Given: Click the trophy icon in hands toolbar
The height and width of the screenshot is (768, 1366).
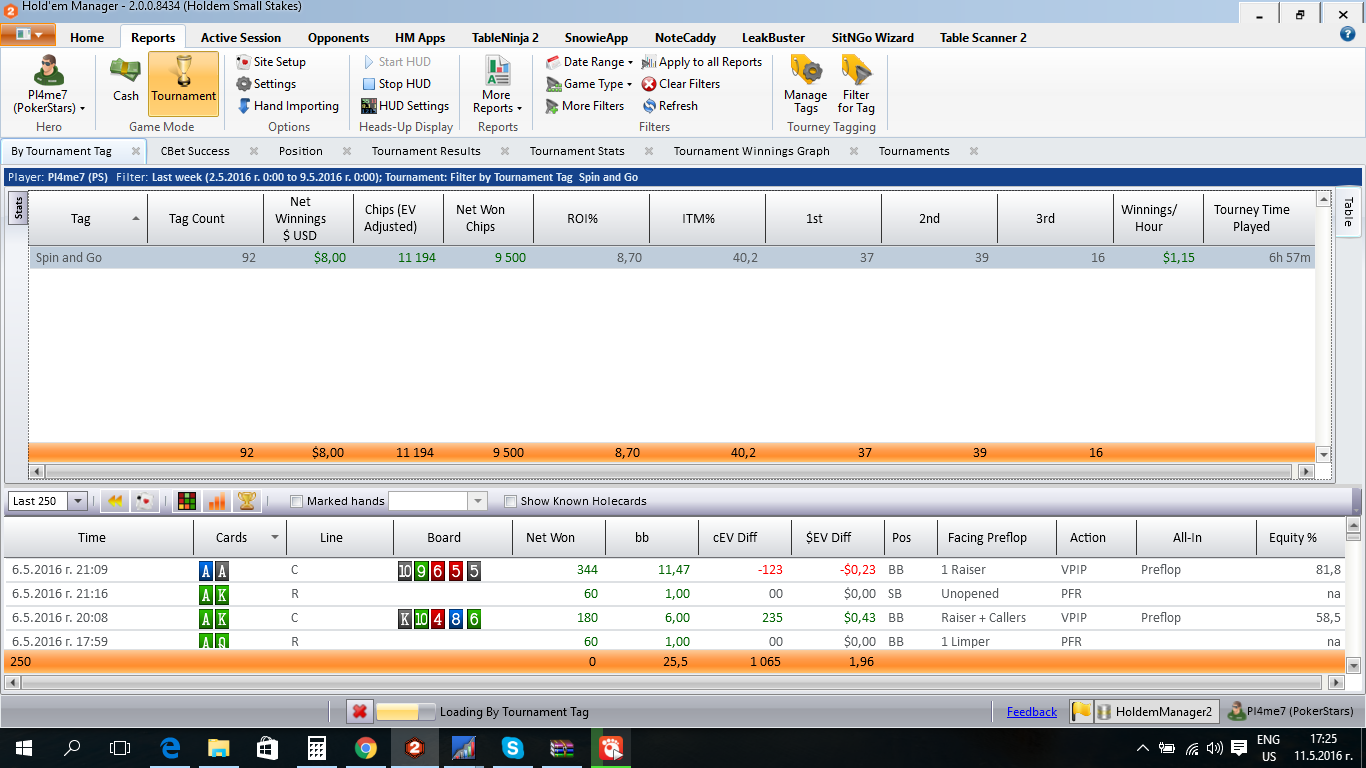Looking at the screenshot, I should 246,501.
